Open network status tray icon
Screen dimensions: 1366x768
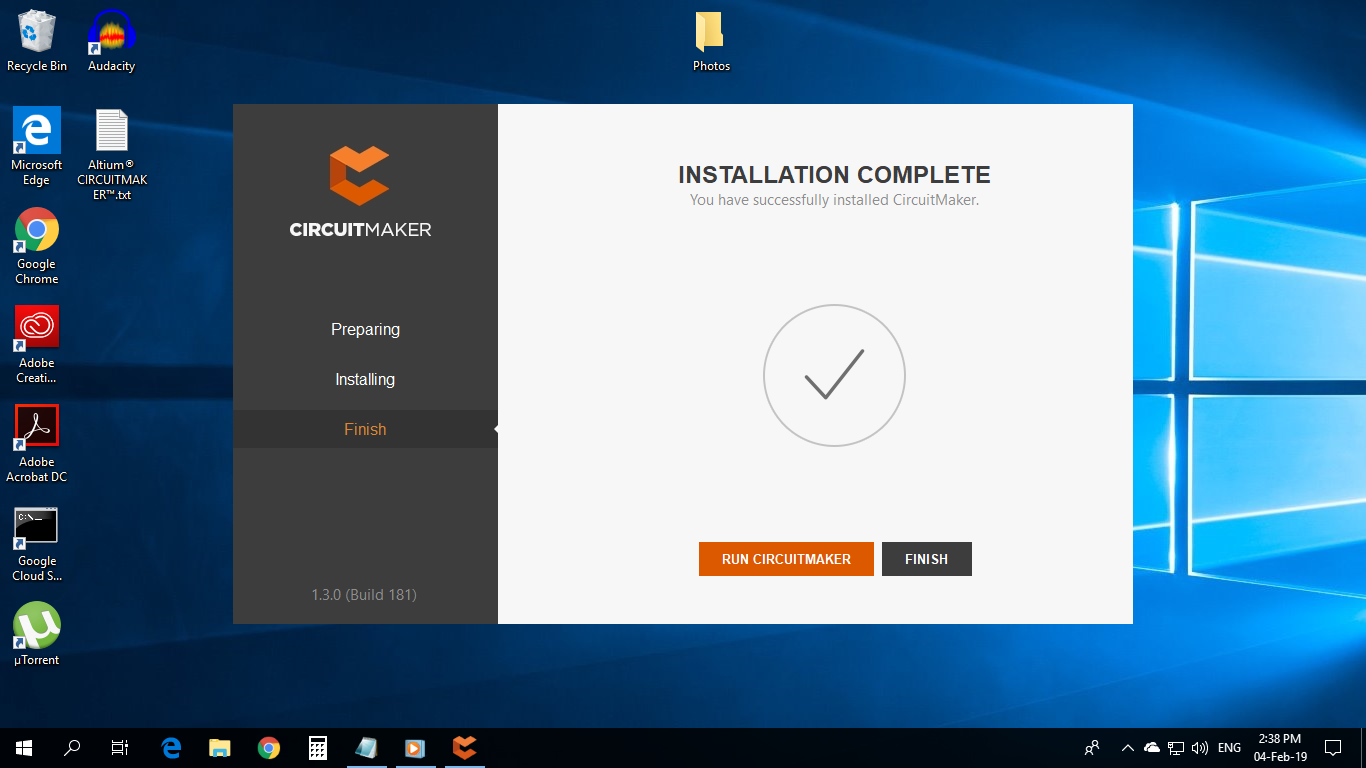click(1176, 748)
